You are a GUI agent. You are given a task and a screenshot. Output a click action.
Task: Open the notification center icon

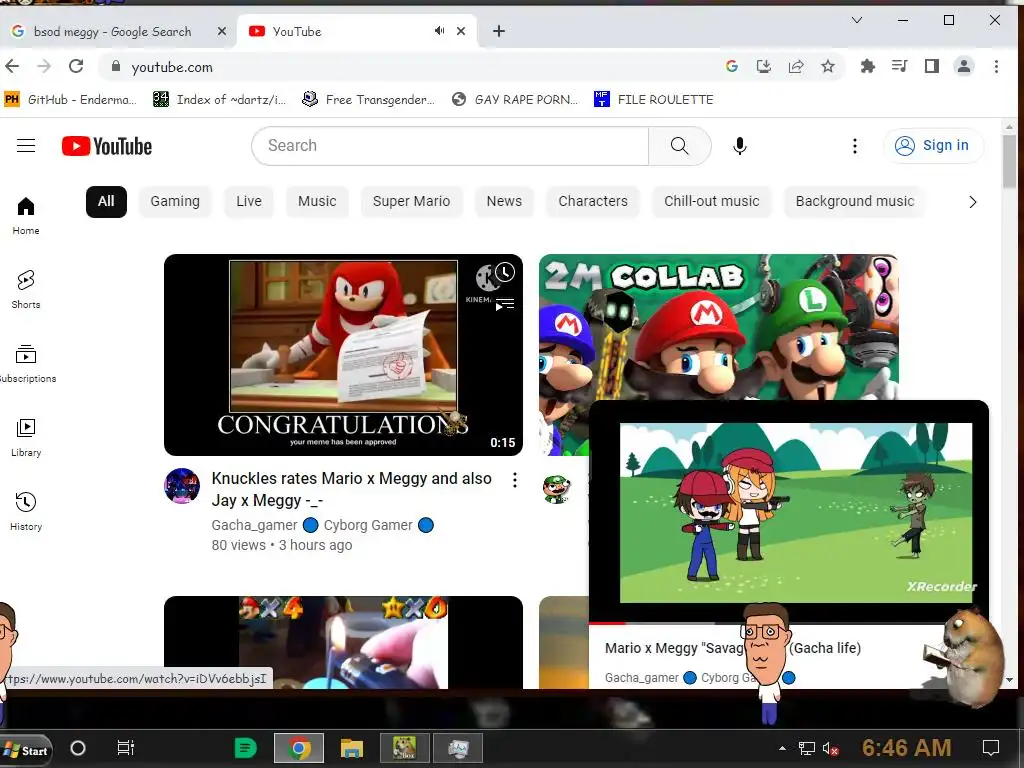pos(991,748)
